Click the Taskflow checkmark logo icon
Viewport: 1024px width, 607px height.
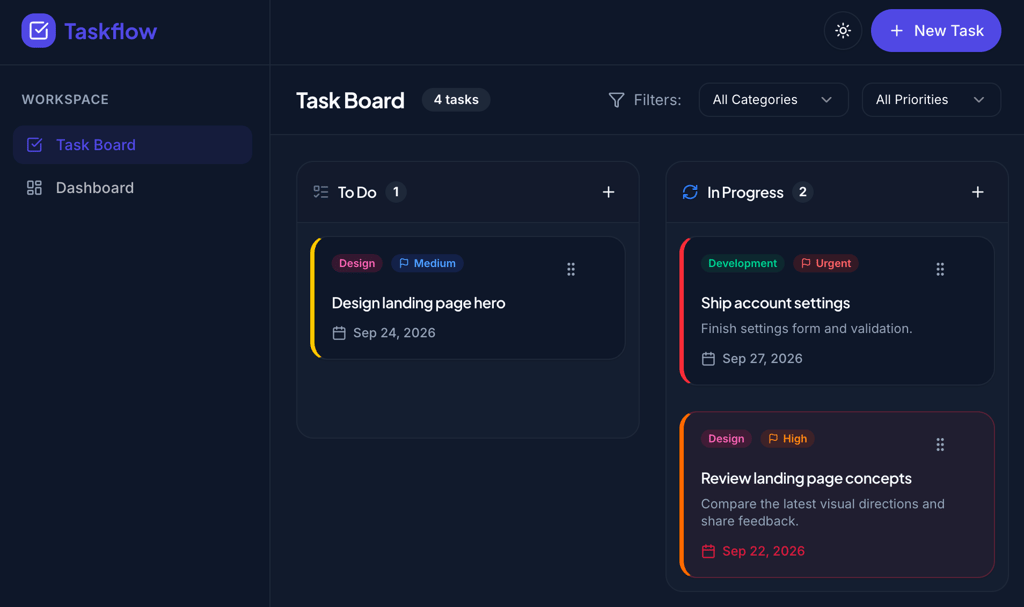(39, 31)
